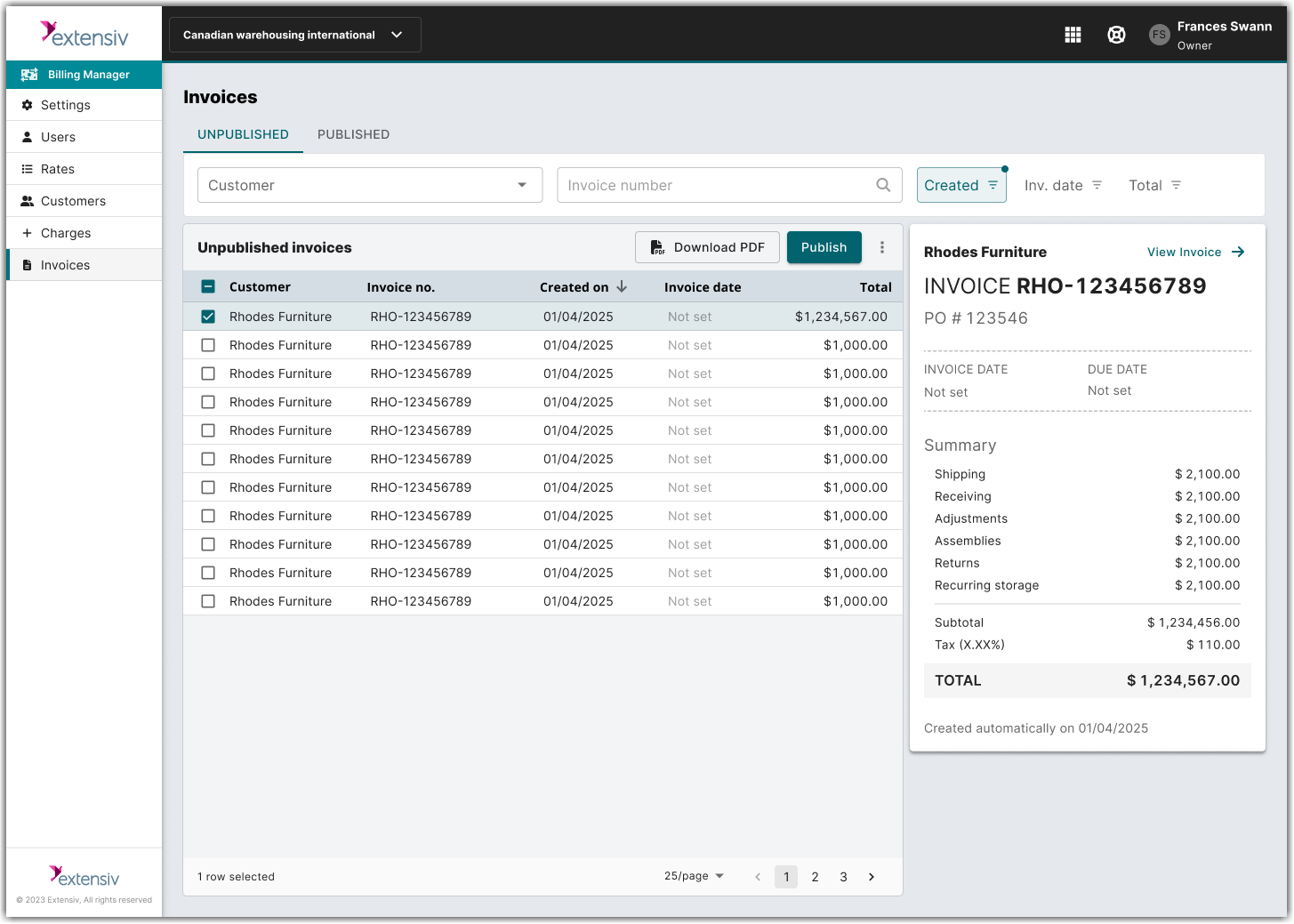
Task: Open the help lifebuoy icon
Action: pyautogui.click(x=1116, y=35)
